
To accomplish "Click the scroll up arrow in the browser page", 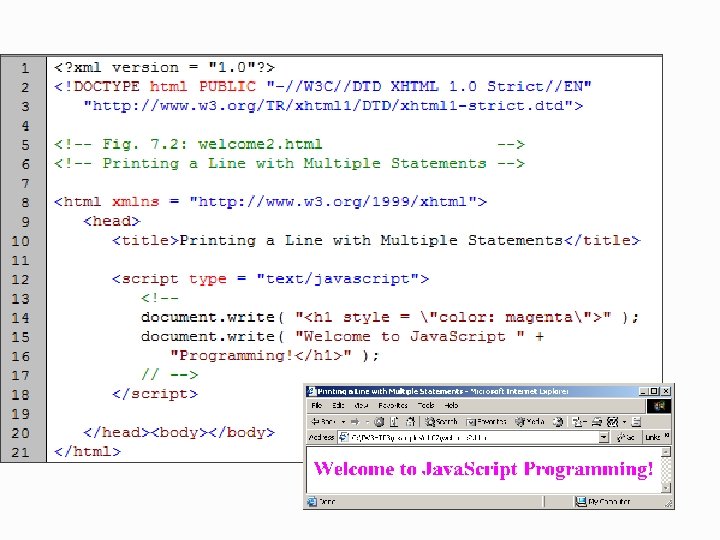I will [x=666, y=452].
